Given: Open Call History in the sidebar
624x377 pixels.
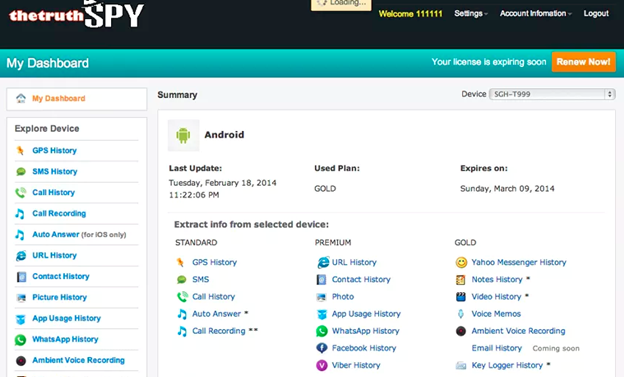Looking at the screenshot, I should [x=53, y=193].
